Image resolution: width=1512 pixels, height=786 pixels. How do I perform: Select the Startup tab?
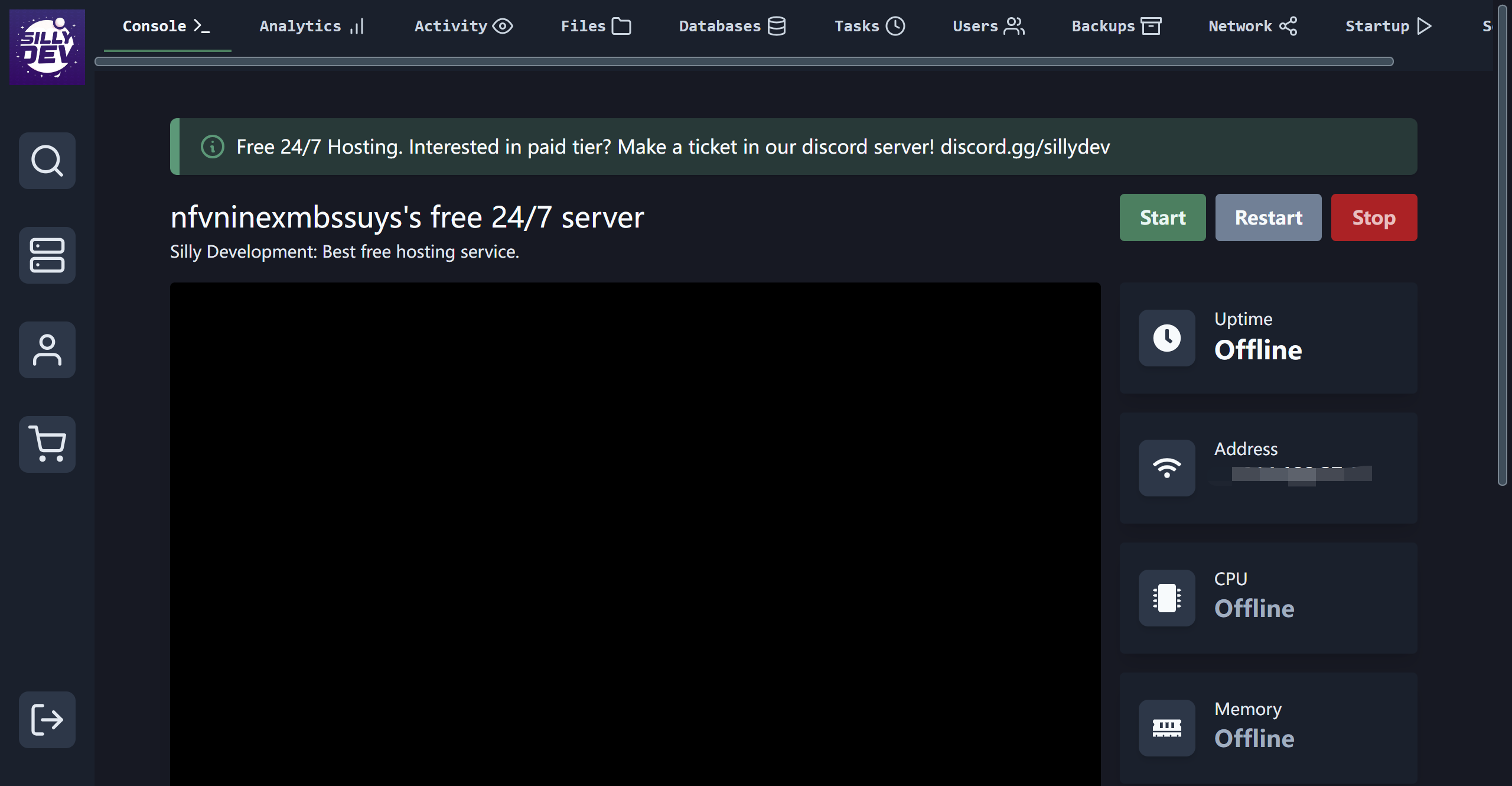click(x=1388, y=26)
